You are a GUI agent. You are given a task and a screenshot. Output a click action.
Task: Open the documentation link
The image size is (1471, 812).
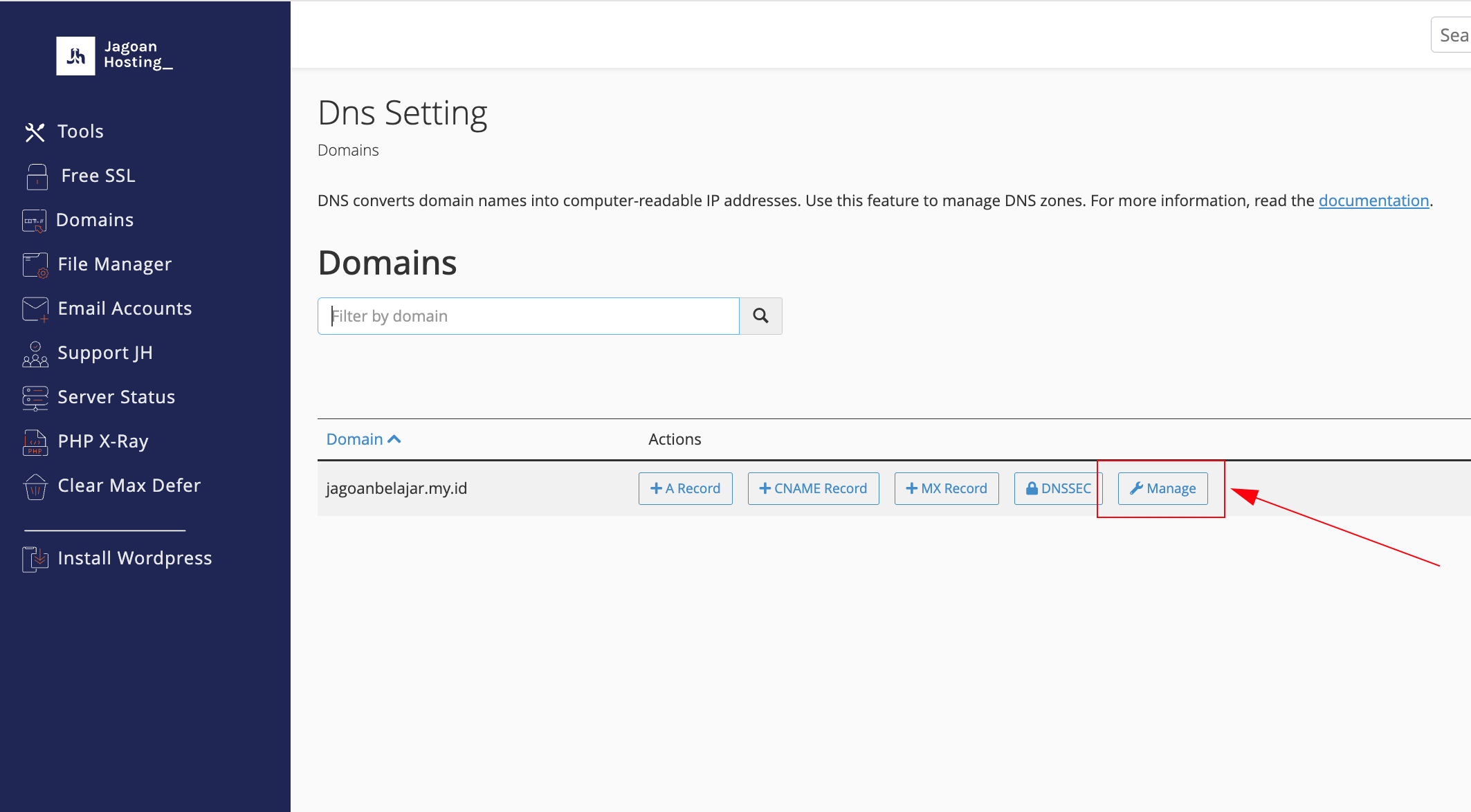1373,201
